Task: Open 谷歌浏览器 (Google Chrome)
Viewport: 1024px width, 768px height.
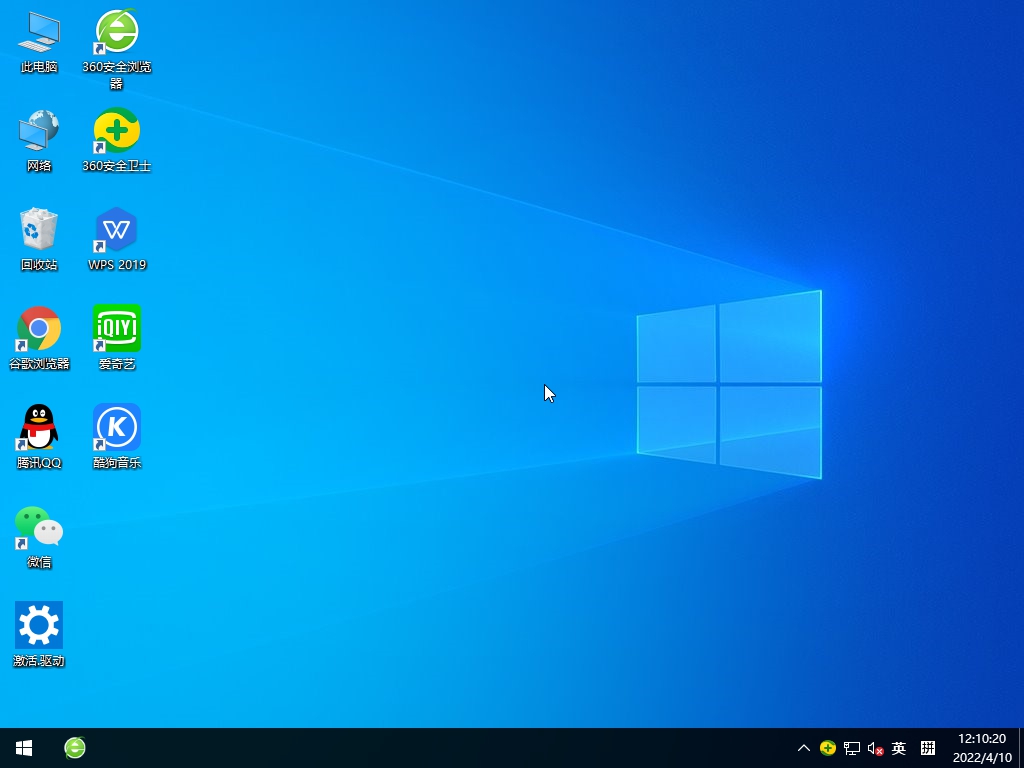Action: pyautogui.click(x=38, y=326)
